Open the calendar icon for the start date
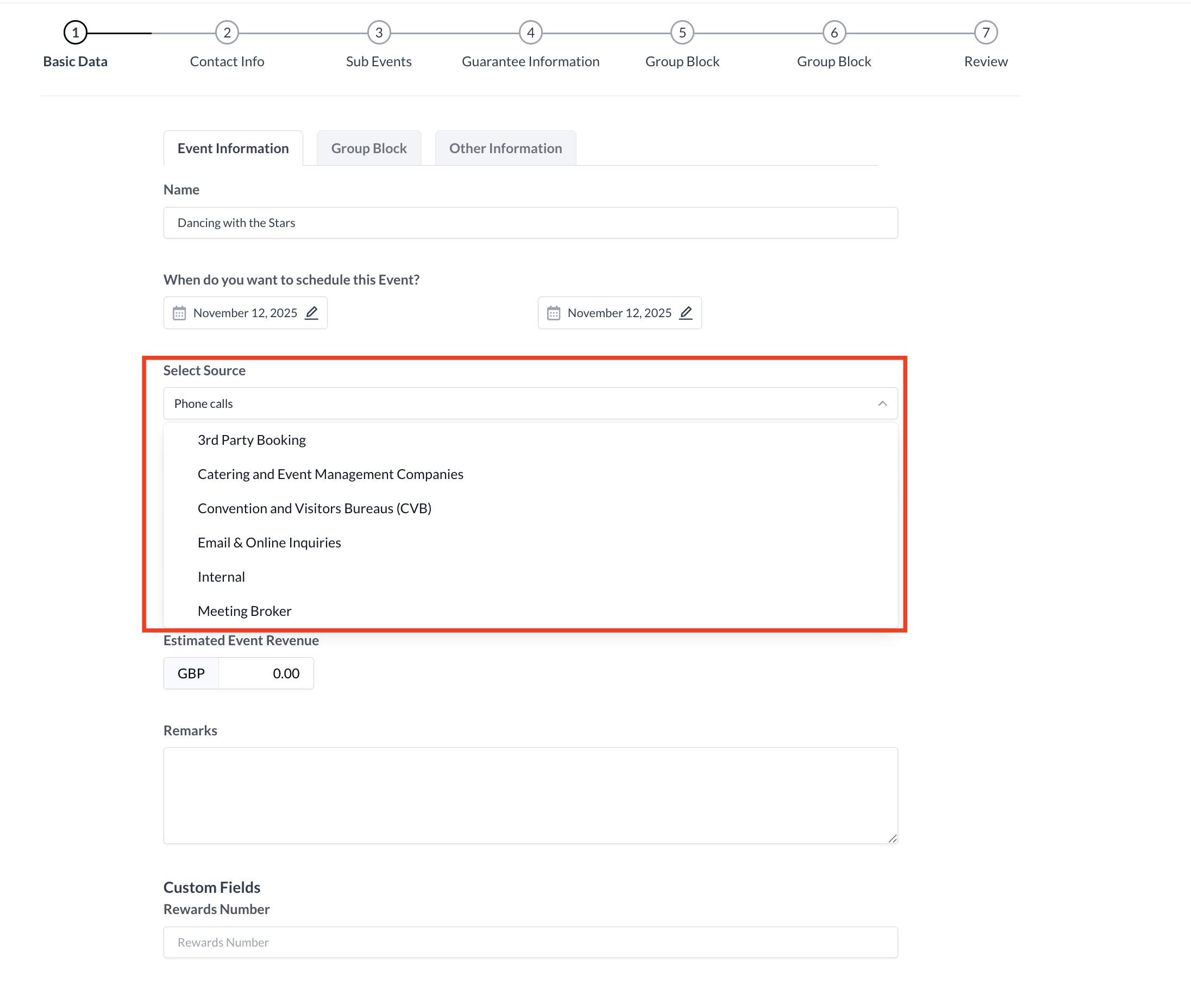 tap(179, 313)
